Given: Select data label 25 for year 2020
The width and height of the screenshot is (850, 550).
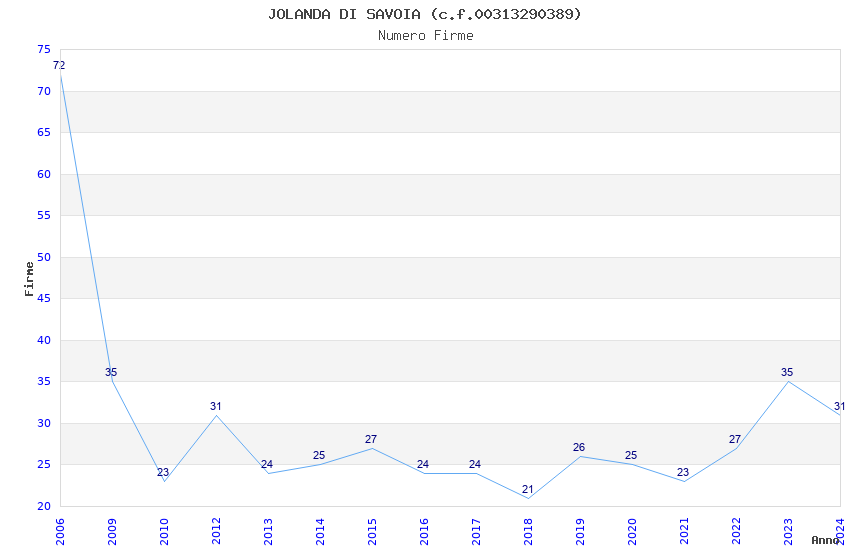Looking at the screenshot, I should [631, 455].
